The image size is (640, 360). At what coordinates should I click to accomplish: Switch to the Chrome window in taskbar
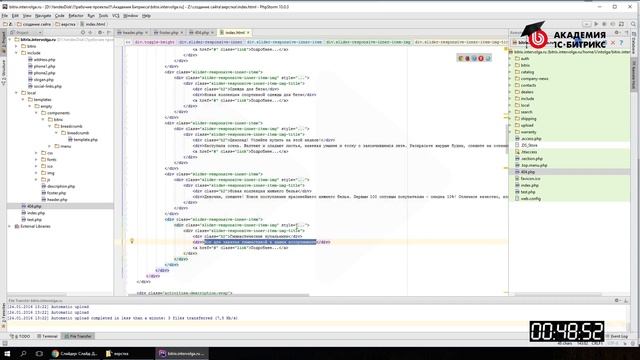75,353
